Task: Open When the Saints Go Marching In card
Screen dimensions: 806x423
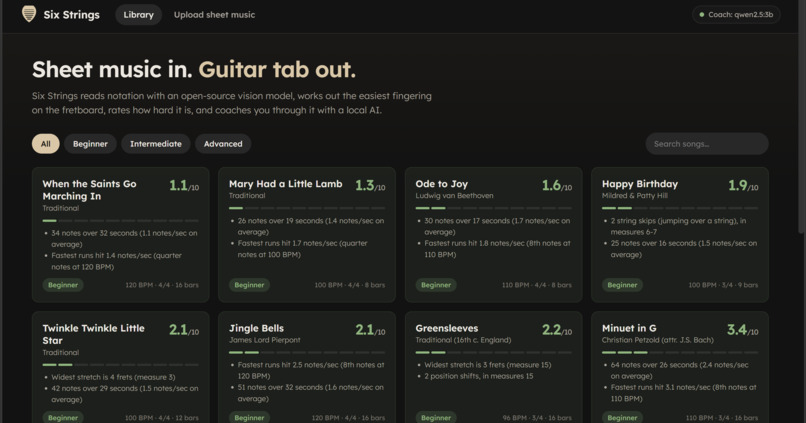Action: point(121,234)
